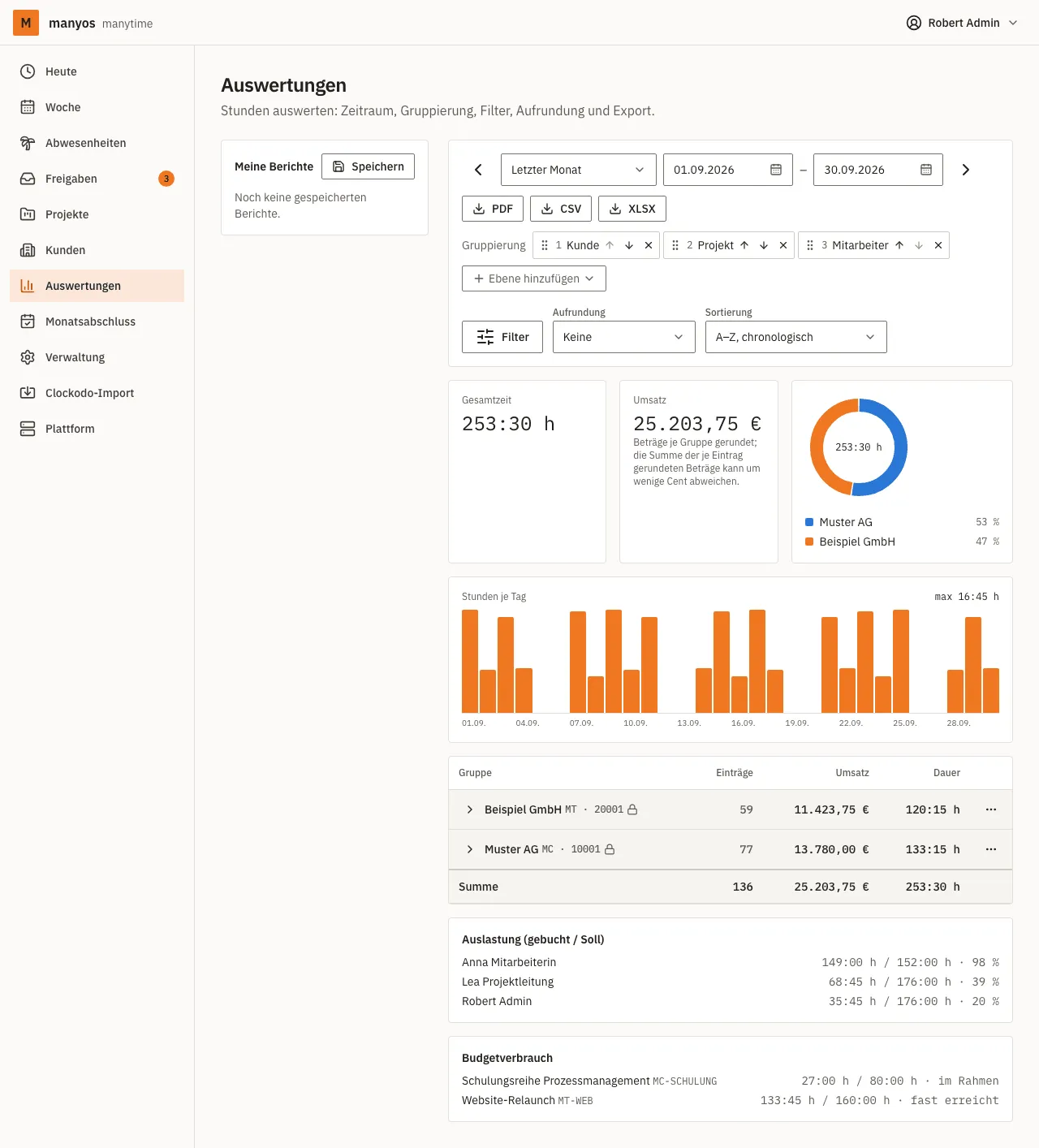Move Kunde grouping level down
This screenshot has height=1148, width=1039.
(x=629, y=245)
